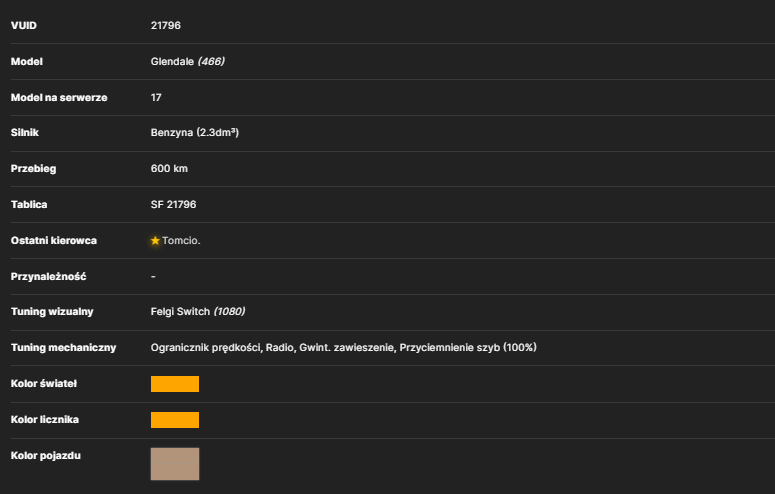The image size is (775, 494).
Task: Click the Przynależność dash value
Action: (153, 276)
